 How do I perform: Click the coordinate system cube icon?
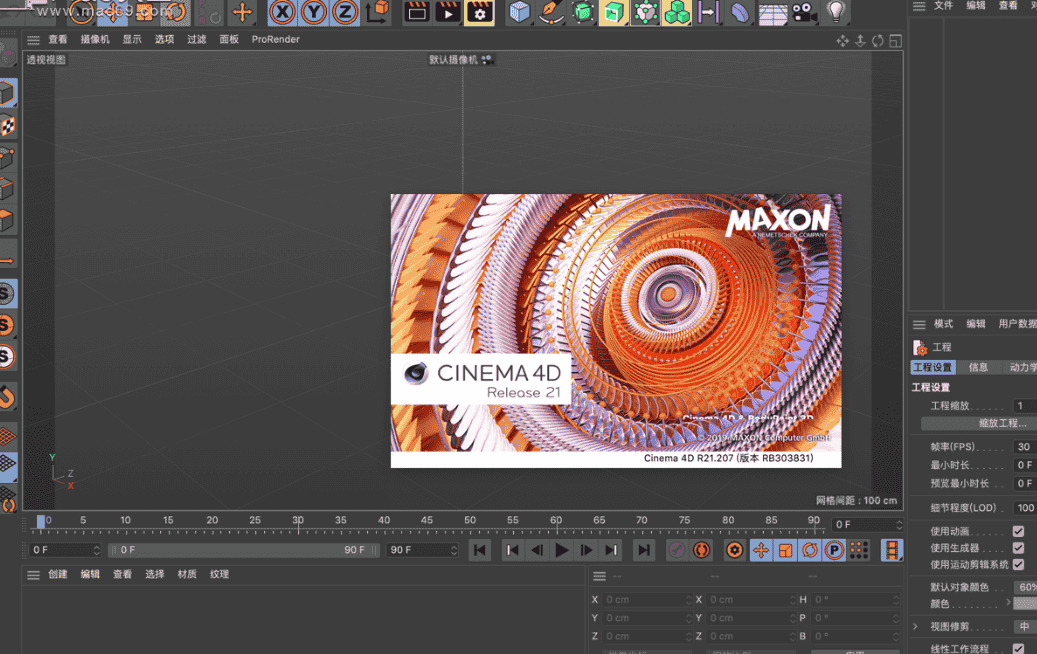coord(378,12)
